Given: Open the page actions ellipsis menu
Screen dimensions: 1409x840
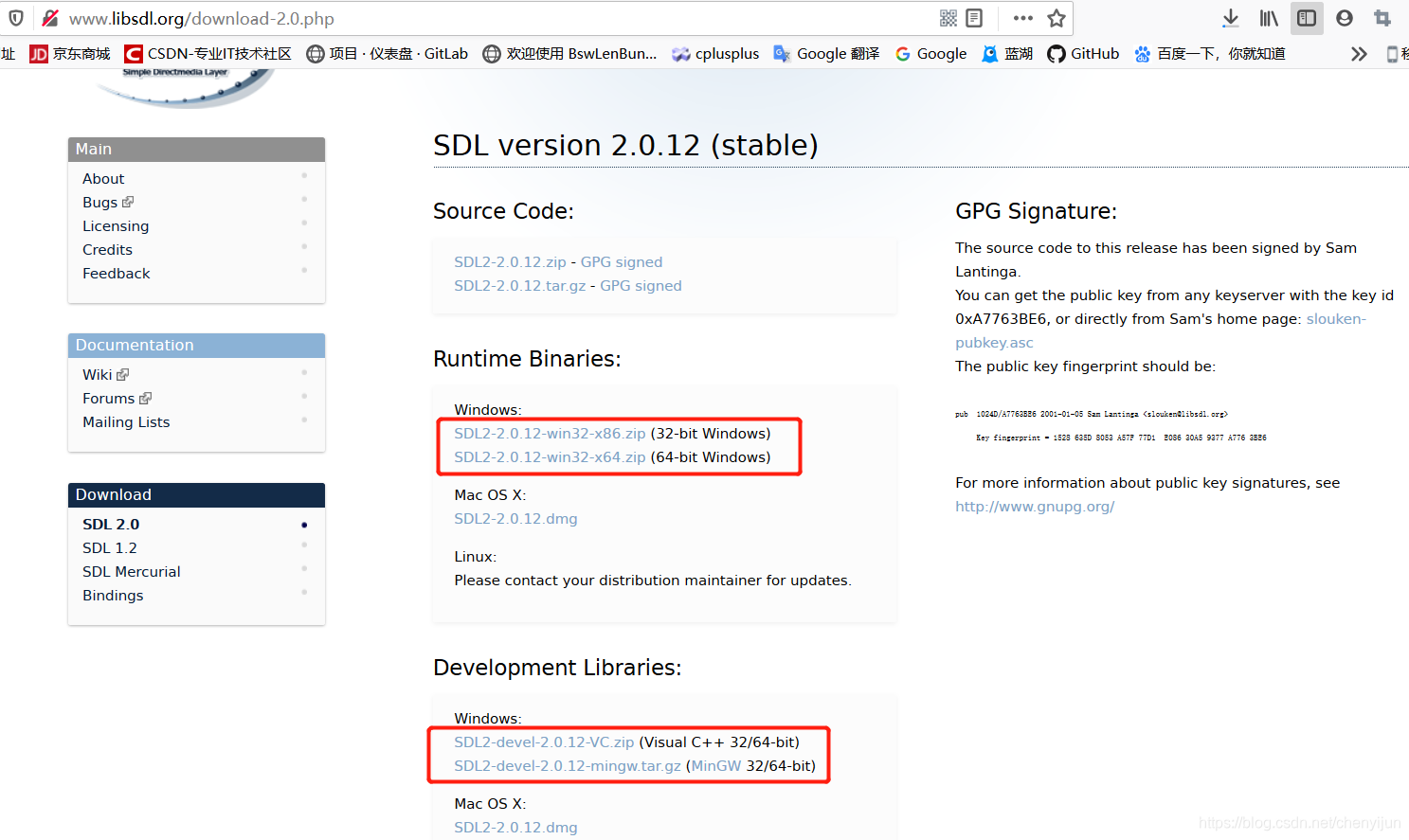Looking at the screenshot, I should click(x=1021, y=18).
